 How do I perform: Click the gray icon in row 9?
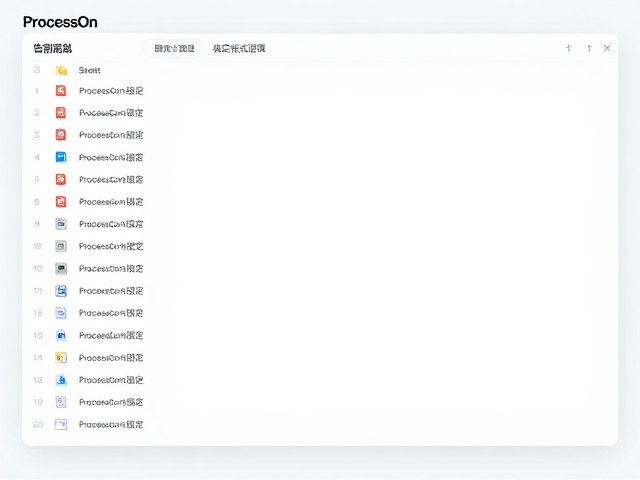click(x=61, y=224)
